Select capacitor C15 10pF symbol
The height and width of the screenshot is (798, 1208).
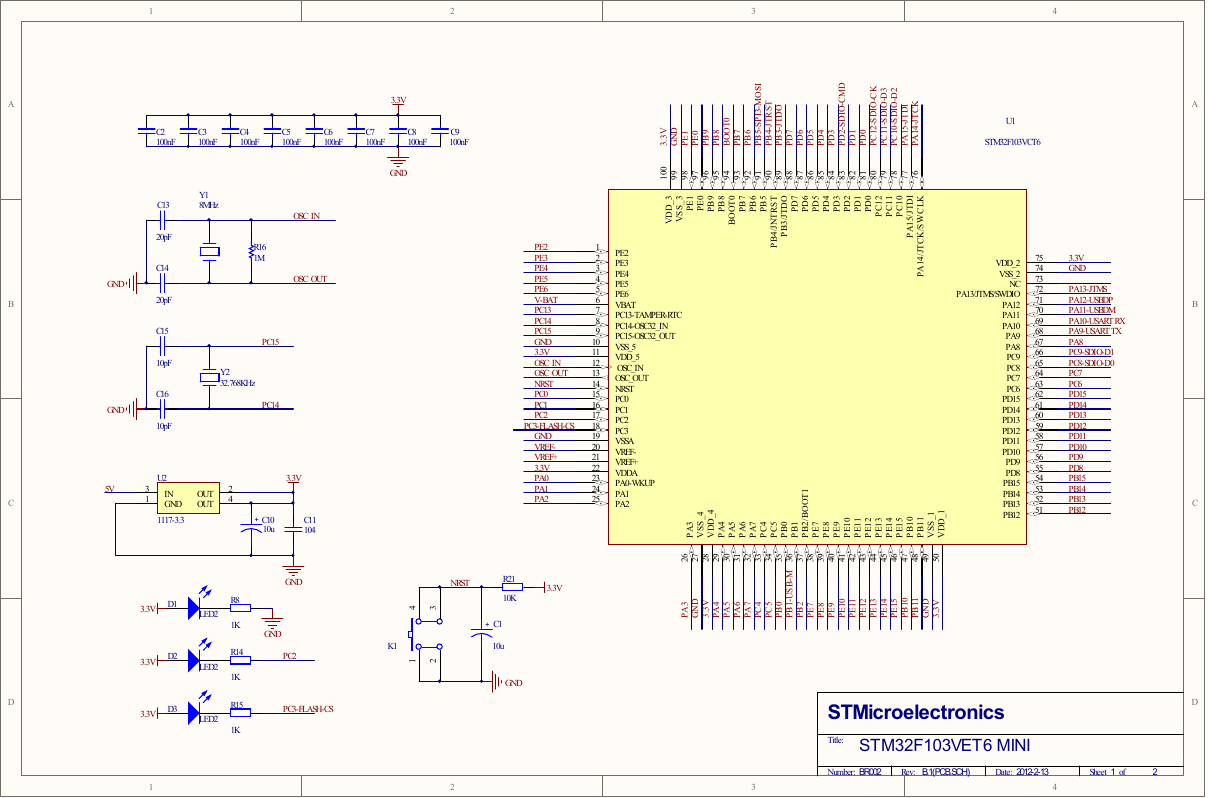(164, 346)
